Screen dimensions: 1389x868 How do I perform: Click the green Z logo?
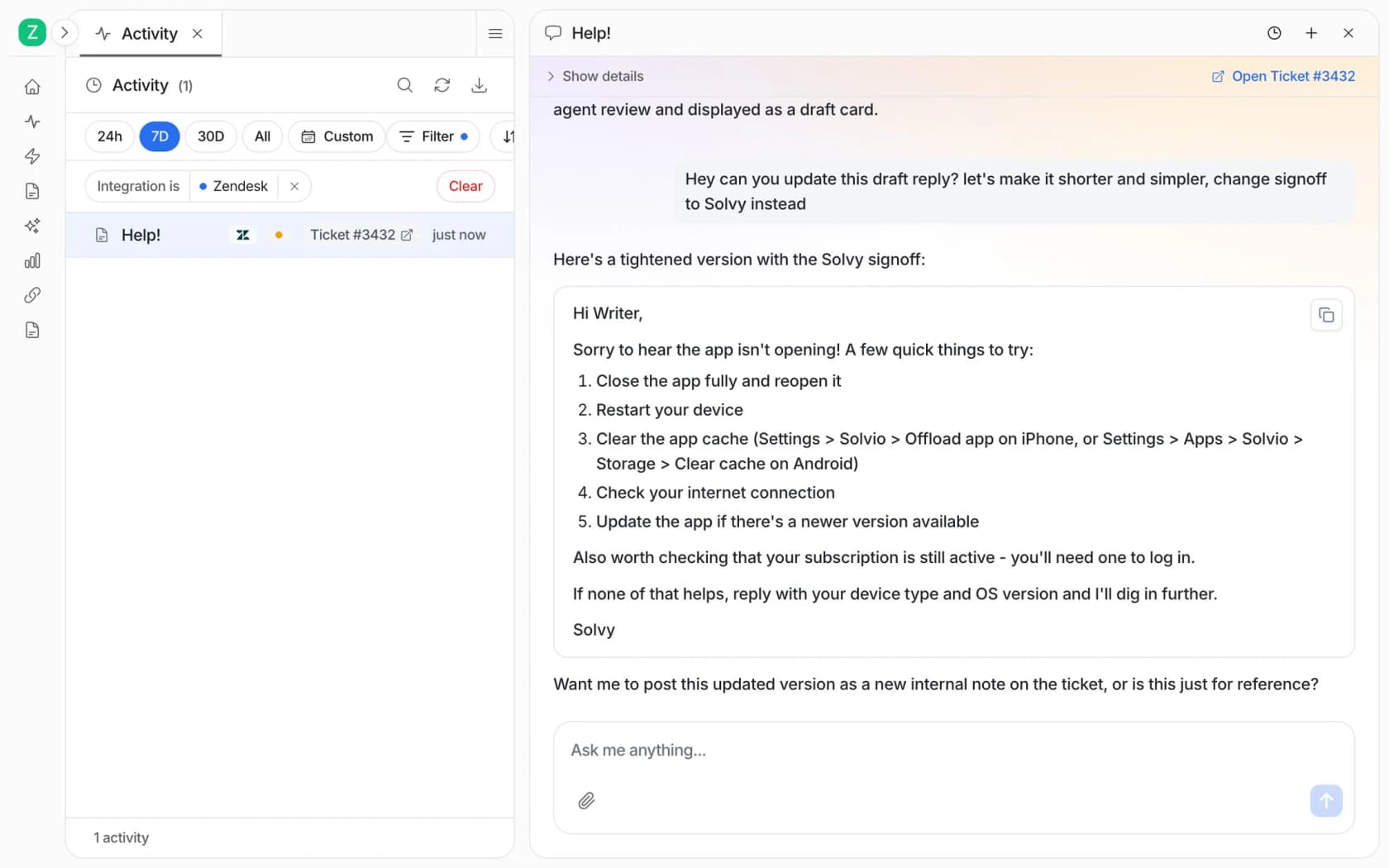pos(32,33)
